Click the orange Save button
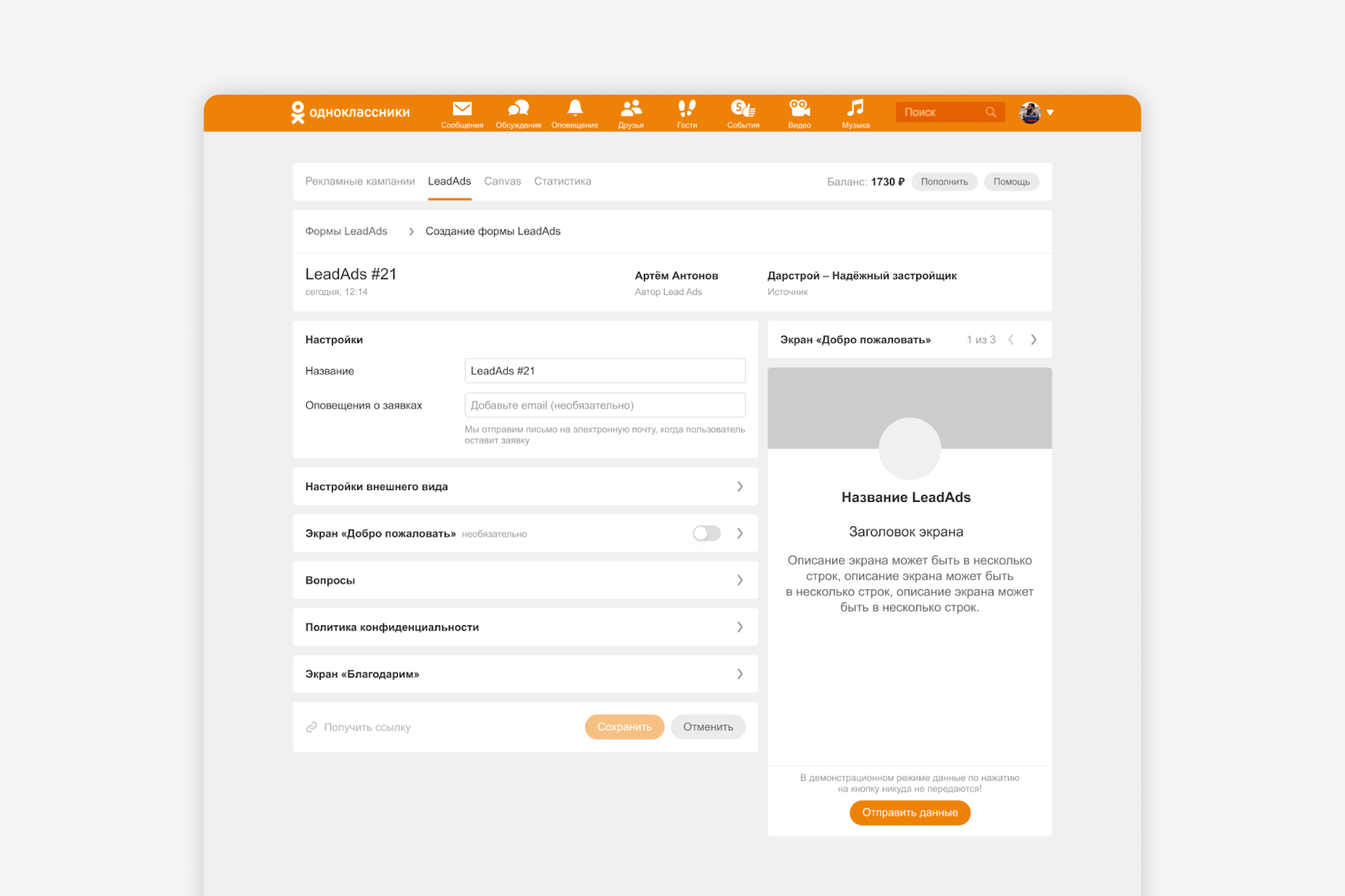 624,727
